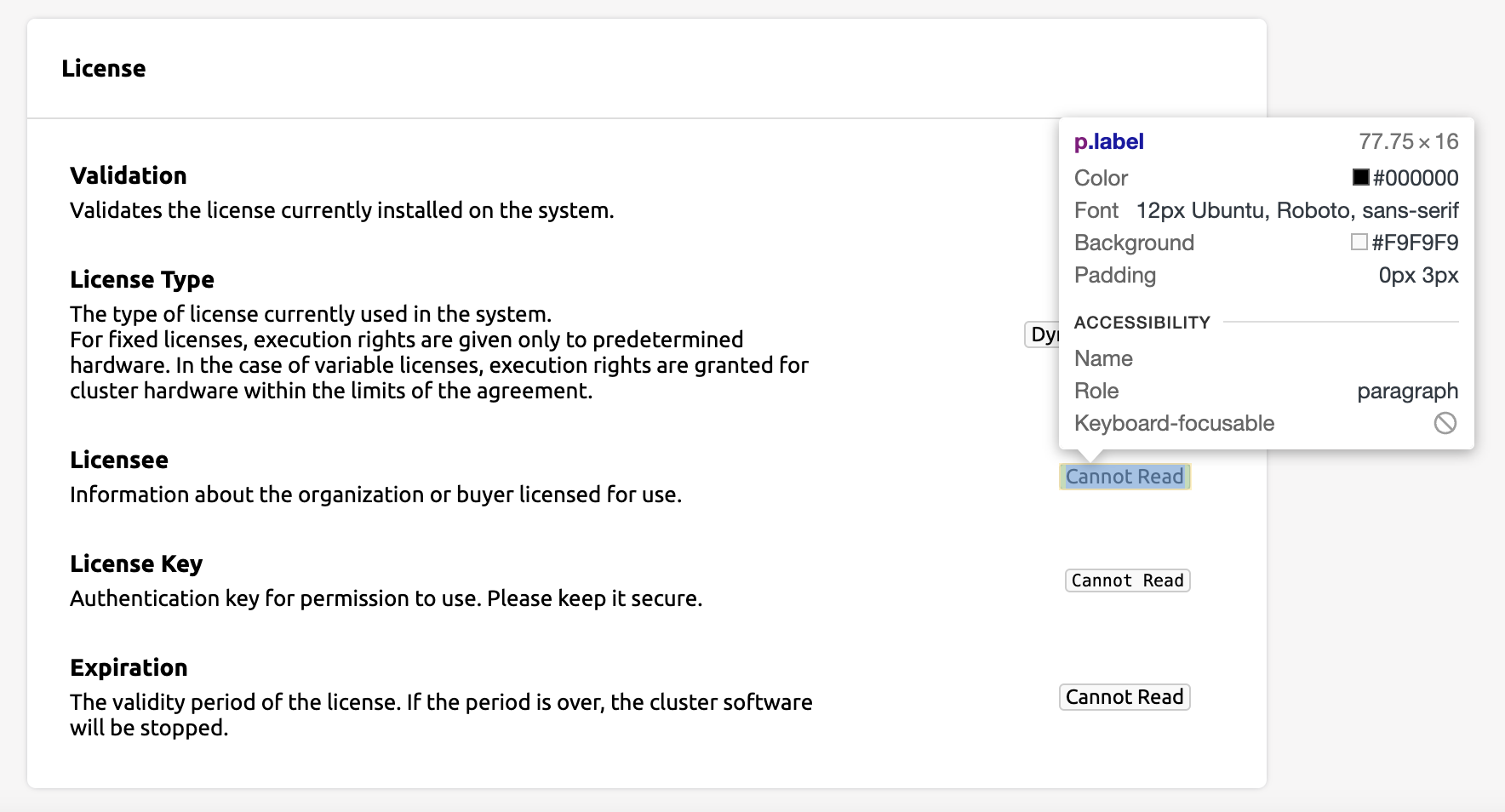Click the ACCESSIBILITY section divider in tooltip
The height and width of the screenshot is (812, 1505).
(1143, 322)
